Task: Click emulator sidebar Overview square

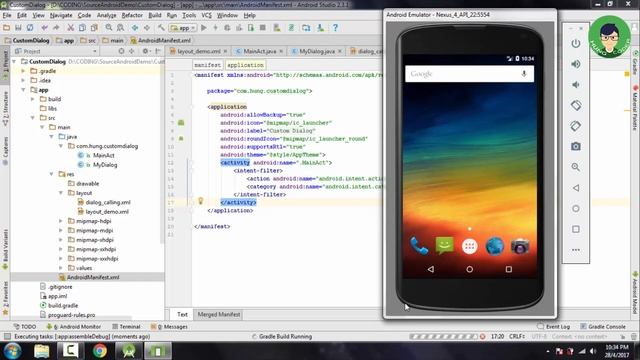Action: pos(576,229)
